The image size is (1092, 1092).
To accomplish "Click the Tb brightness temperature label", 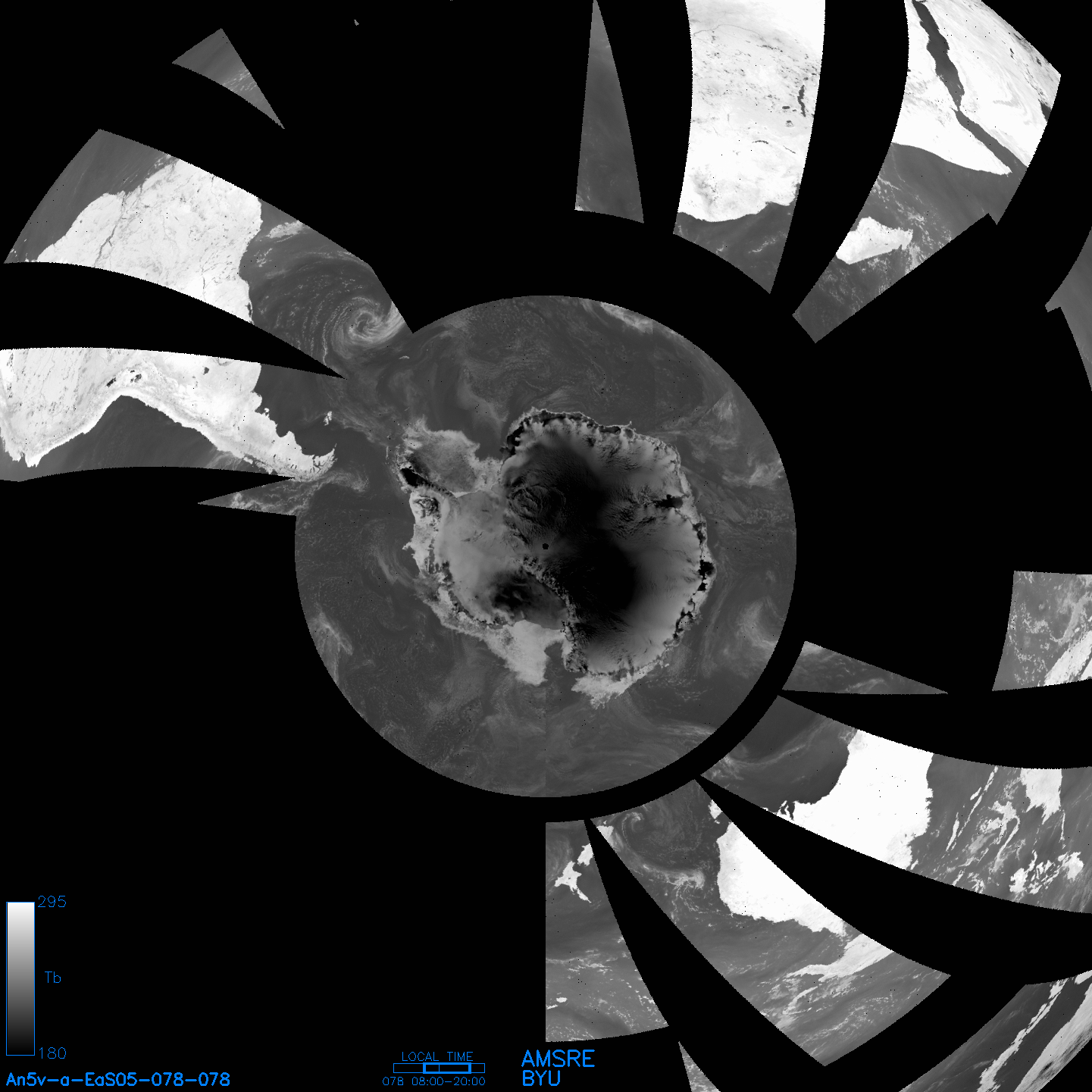I will click(x=52, y=978).
